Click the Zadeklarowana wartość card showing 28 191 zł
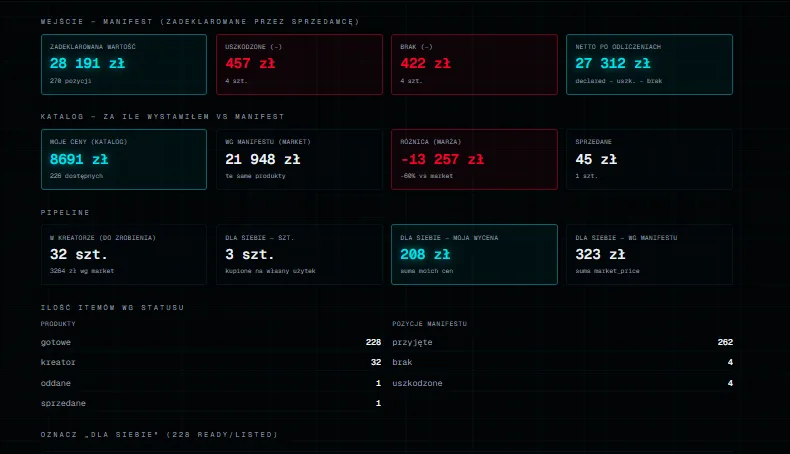The image size is (790, 454). 124,64
